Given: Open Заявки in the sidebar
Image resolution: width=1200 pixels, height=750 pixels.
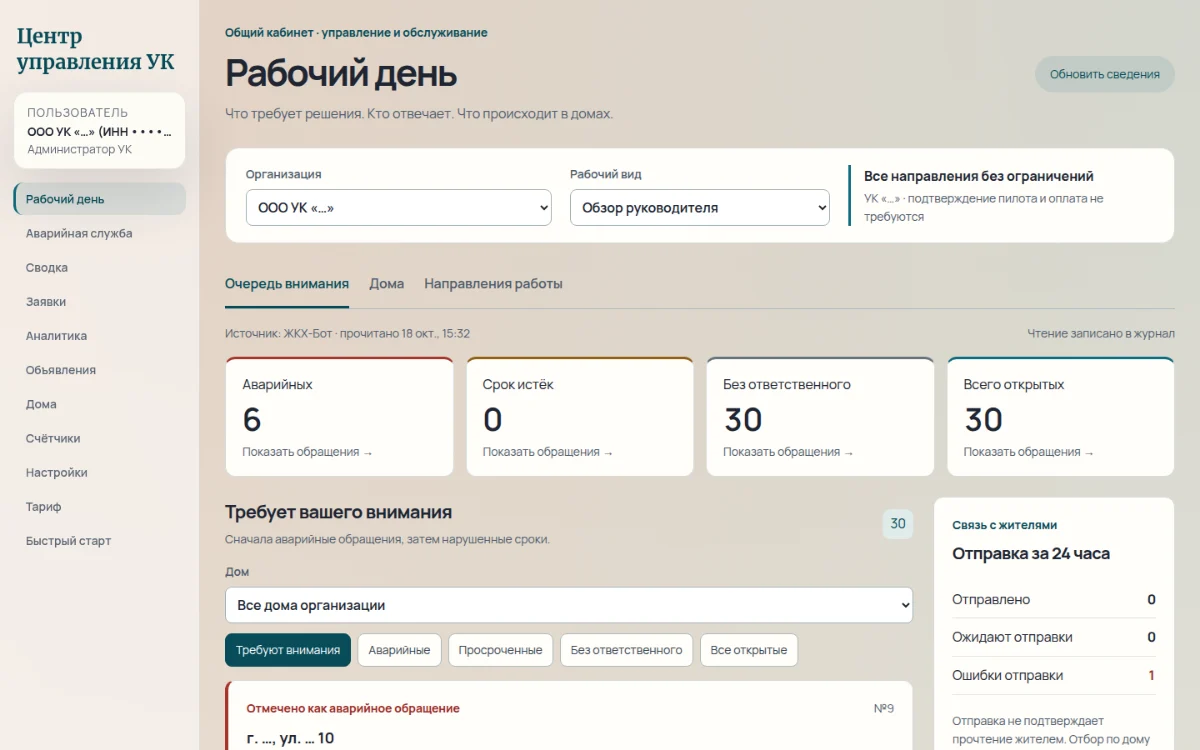Looking at the screenshot, I should point(100,301).
